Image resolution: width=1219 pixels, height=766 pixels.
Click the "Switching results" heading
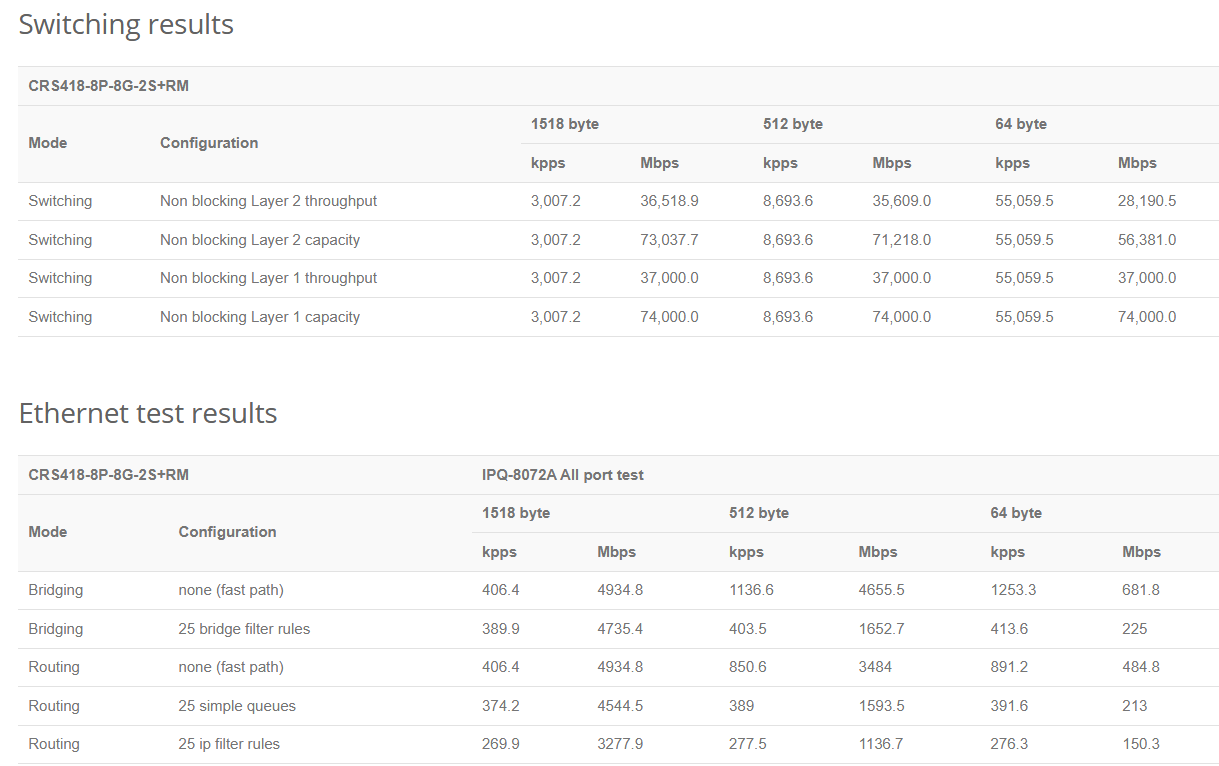tap(126, 25)
